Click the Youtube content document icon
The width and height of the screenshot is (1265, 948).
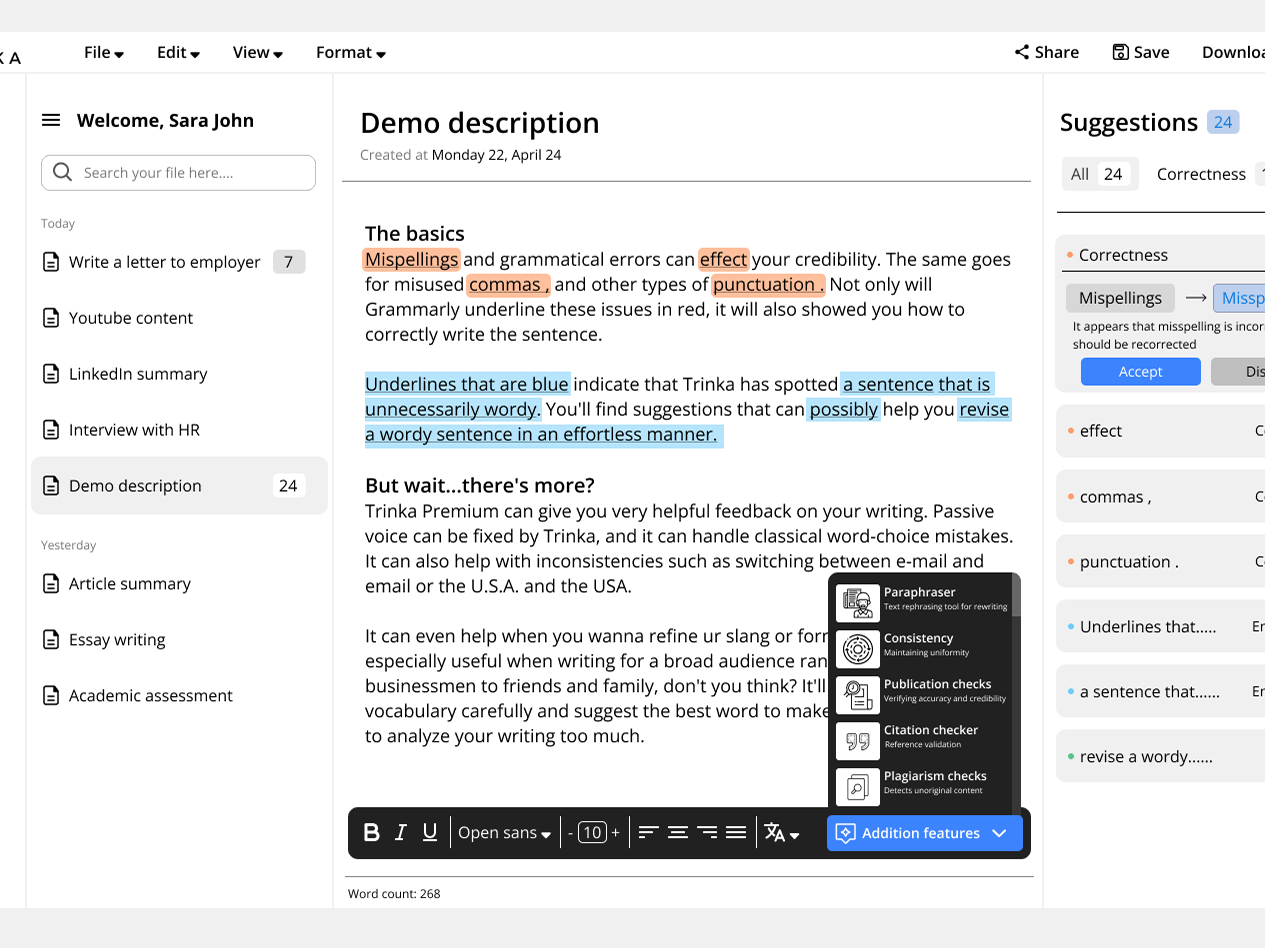[x=50, y=318]
